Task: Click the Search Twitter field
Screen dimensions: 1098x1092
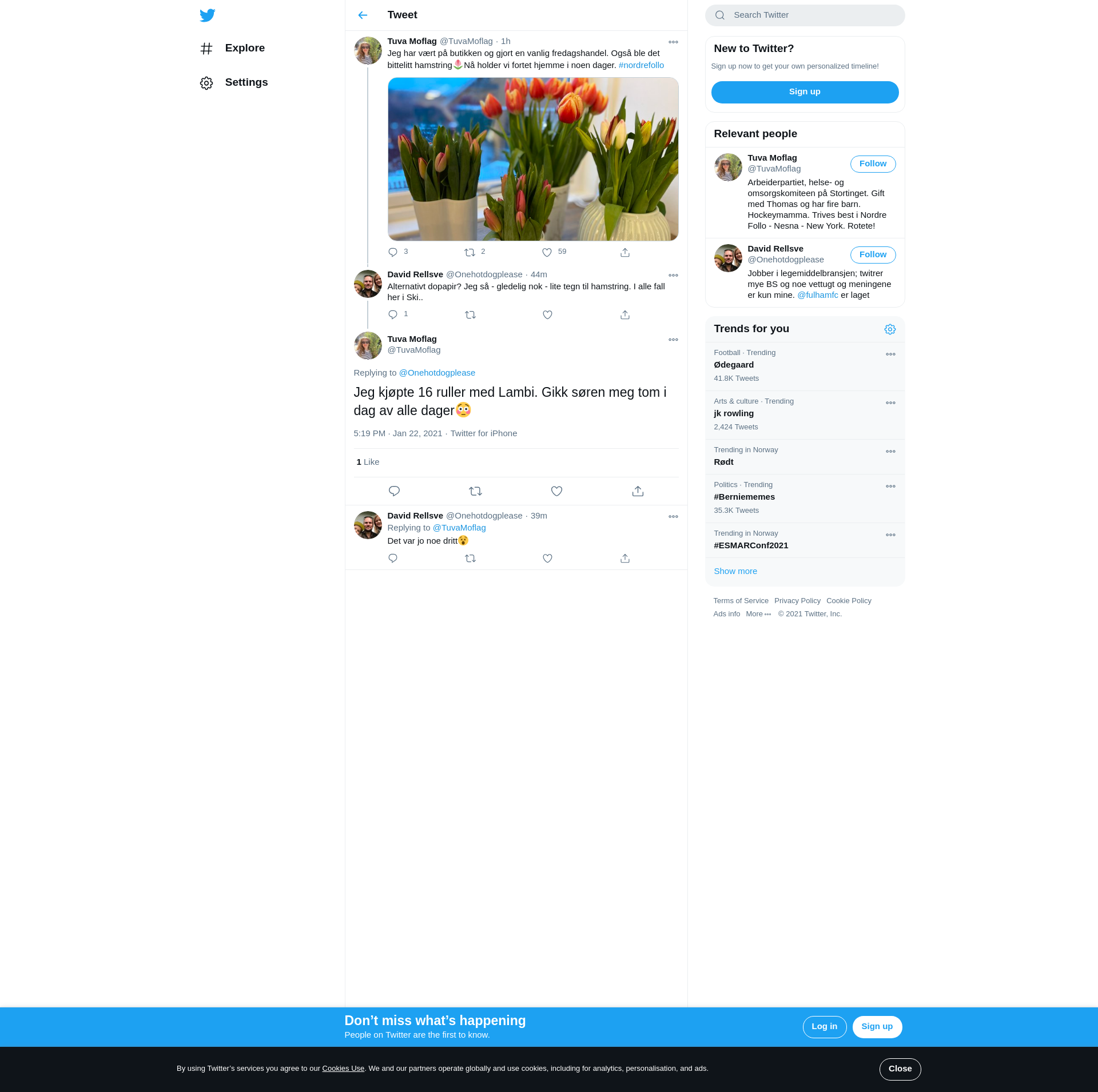Action: point(805,15)
